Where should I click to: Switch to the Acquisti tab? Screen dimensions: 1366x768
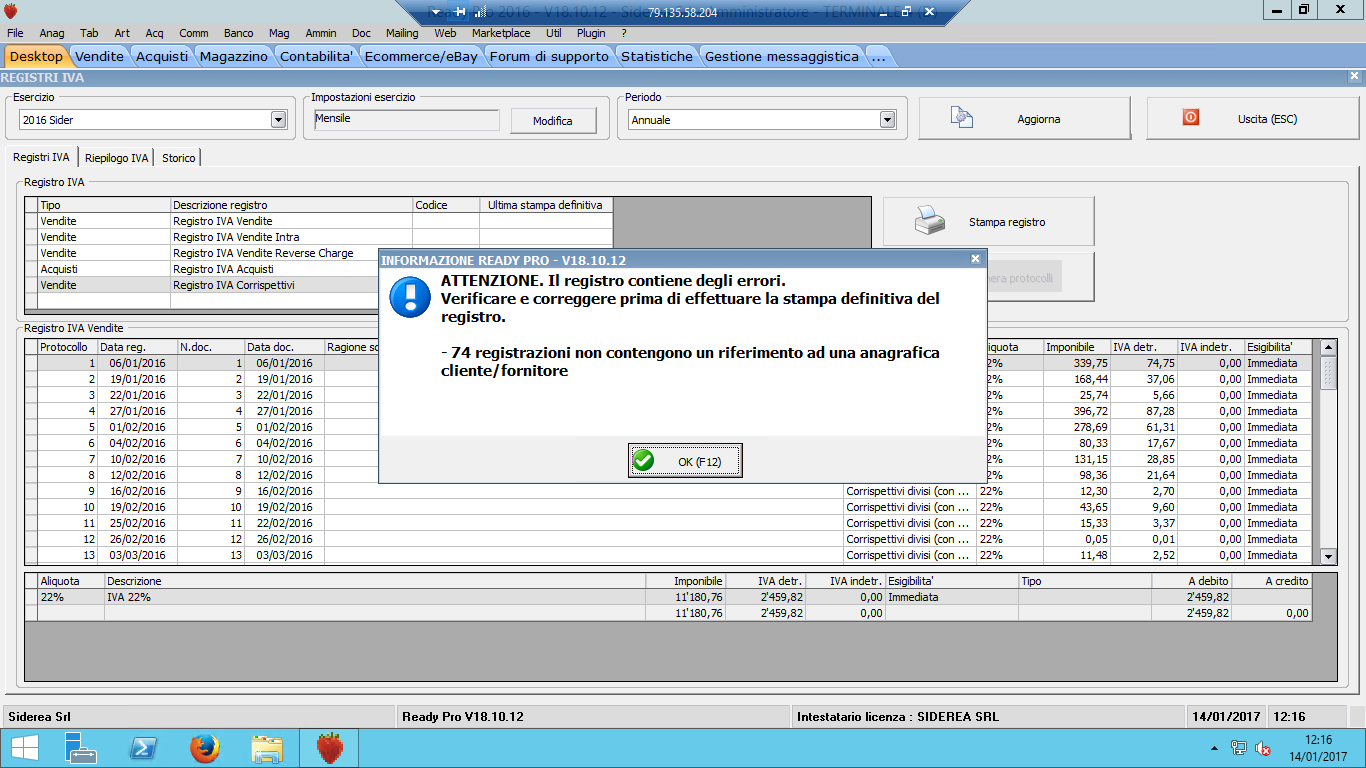point(162,56)
